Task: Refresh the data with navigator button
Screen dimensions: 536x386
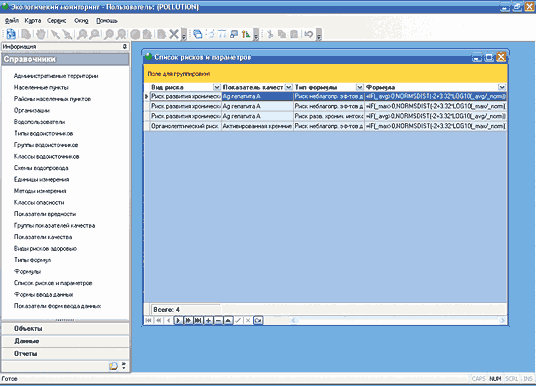Action: [258, 320]
